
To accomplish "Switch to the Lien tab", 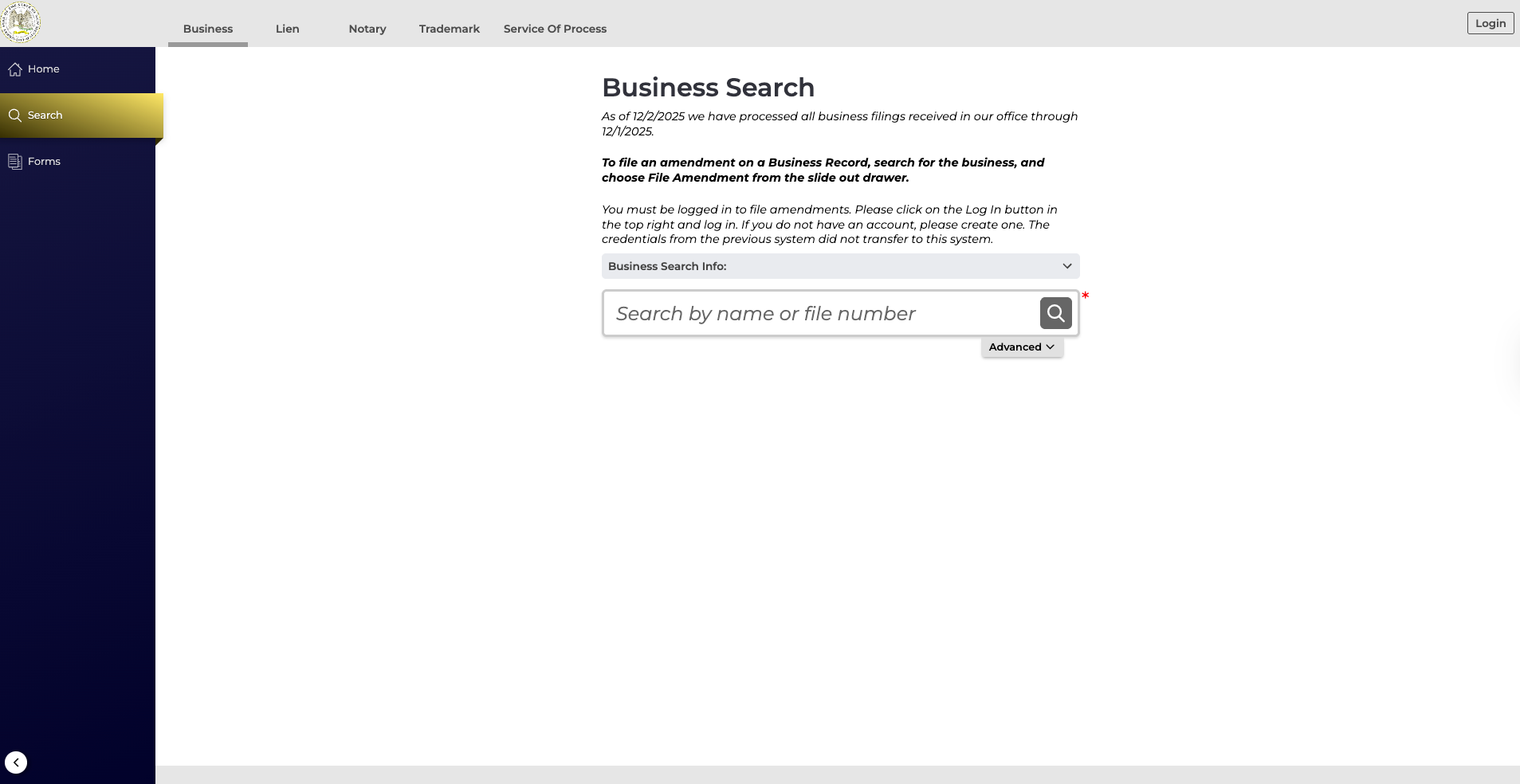I will 287,29.
